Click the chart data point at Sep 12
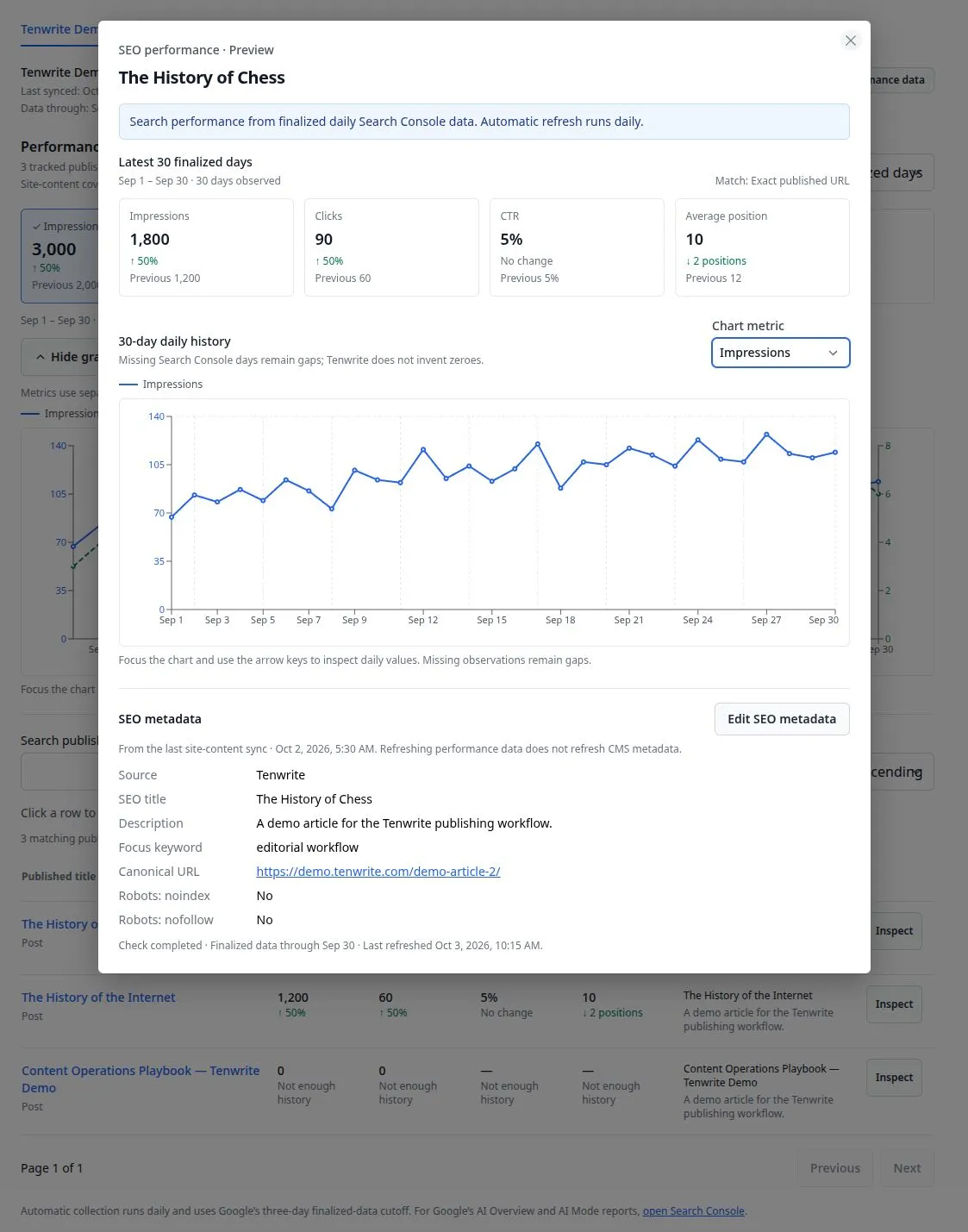The height and width of the screenshot is (1232, 968). 423,449
